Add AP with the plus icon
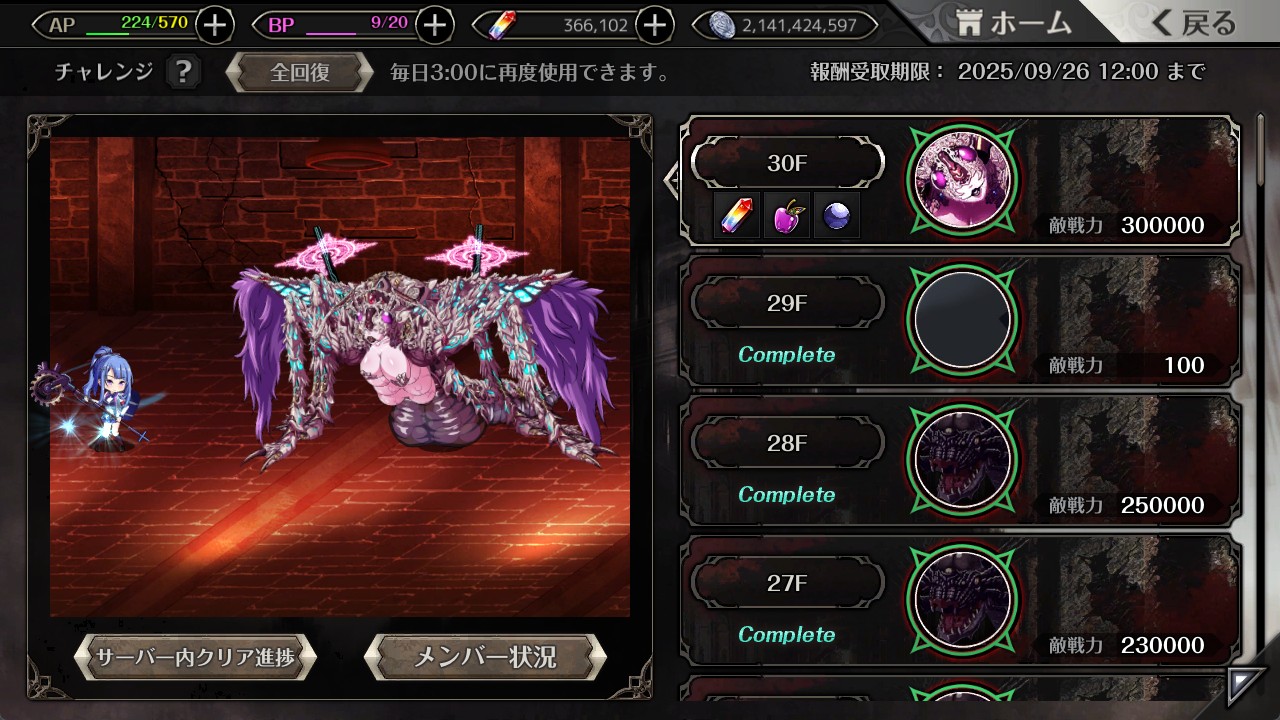Image resolution: width=1280 pixels, height=720 pixels. pos(216,25)
